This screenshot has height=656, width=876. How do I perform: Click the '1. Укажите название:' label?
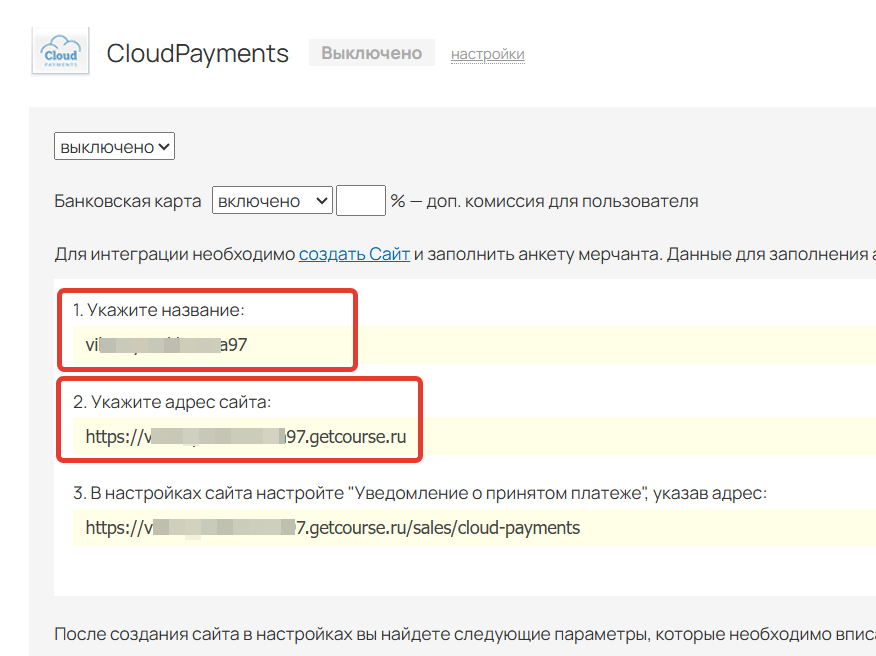(x=159, y=310)
